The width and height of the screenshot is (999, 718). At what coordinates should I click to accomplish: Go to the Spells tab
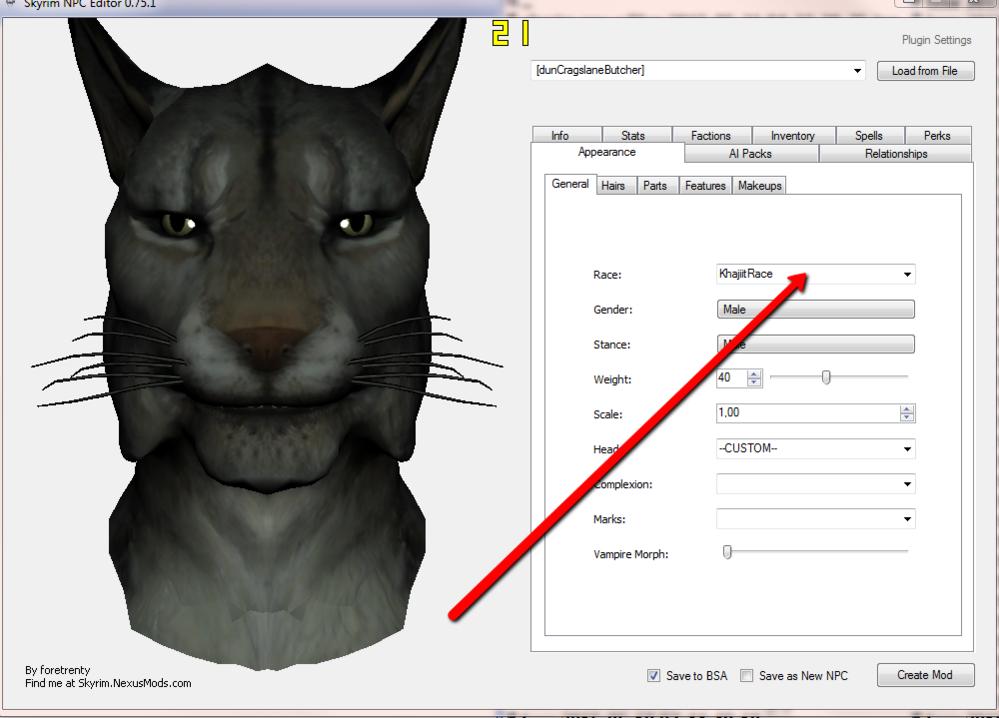868,136
